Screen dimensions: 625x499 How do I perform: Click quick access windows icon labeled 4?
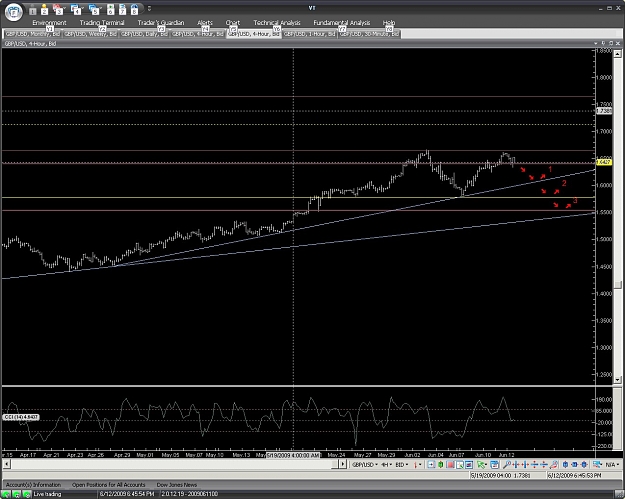pos(76,10)
